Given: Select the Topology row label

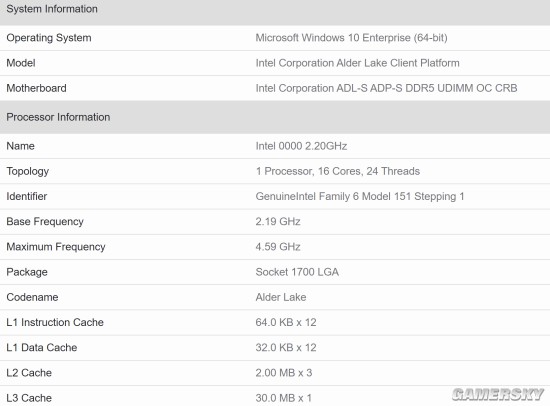Looking at the screenshot, I should 27,171.
